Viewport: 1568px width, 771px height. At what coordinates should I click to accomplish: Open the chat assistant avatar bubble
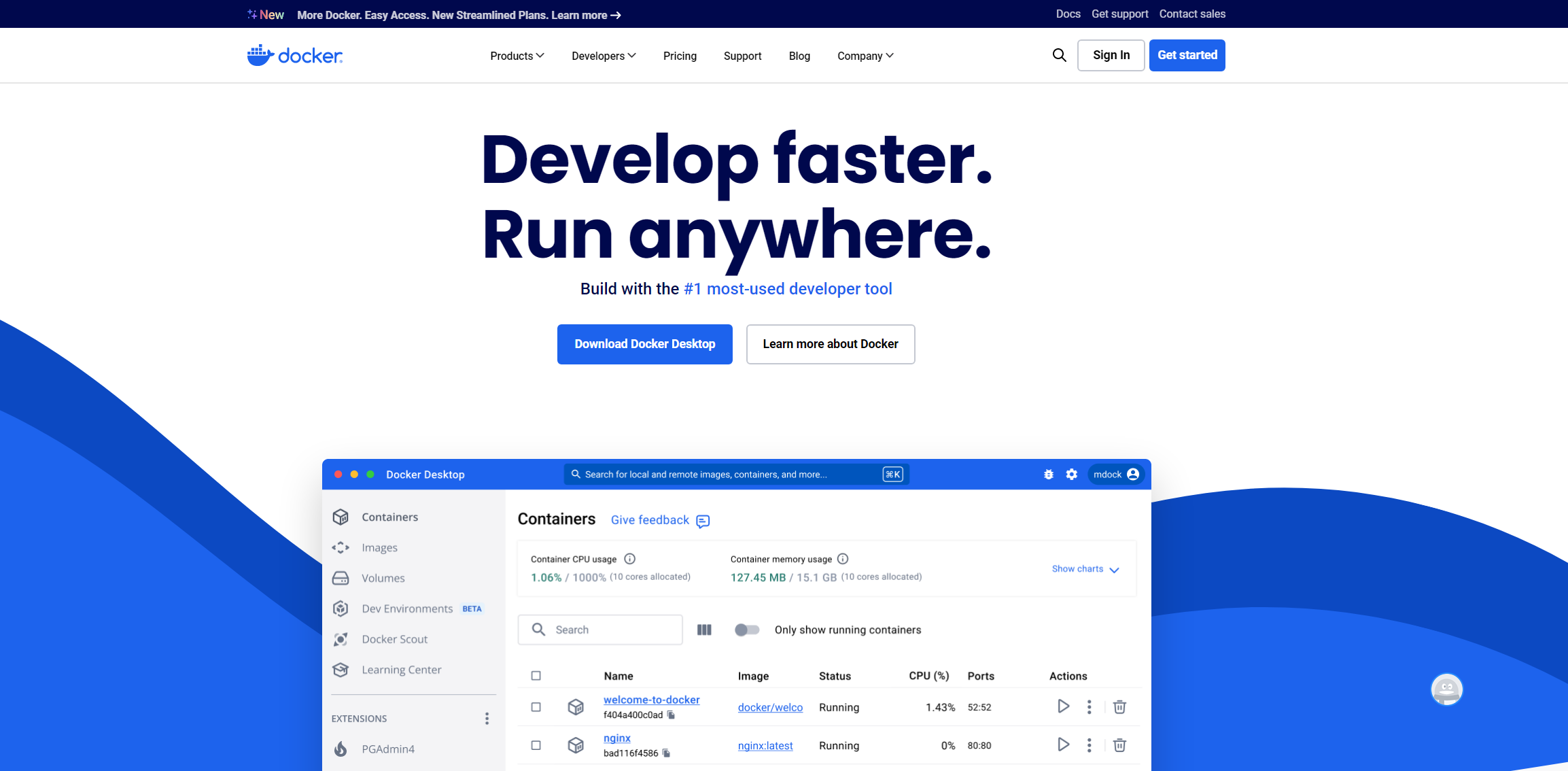[1446, 689]
